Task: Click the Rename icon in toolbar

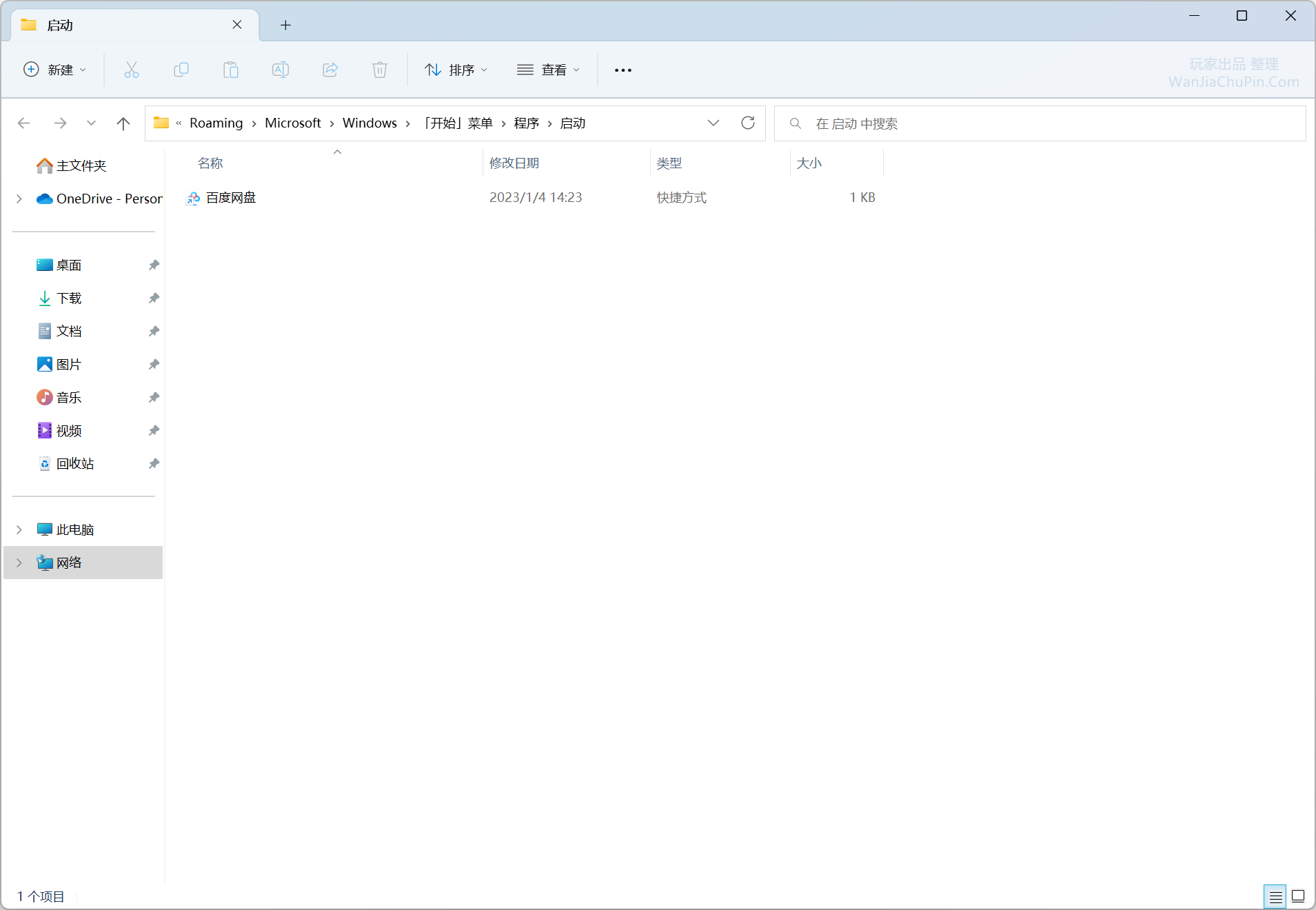Action: pyautogui.click(x=281, y=70)
